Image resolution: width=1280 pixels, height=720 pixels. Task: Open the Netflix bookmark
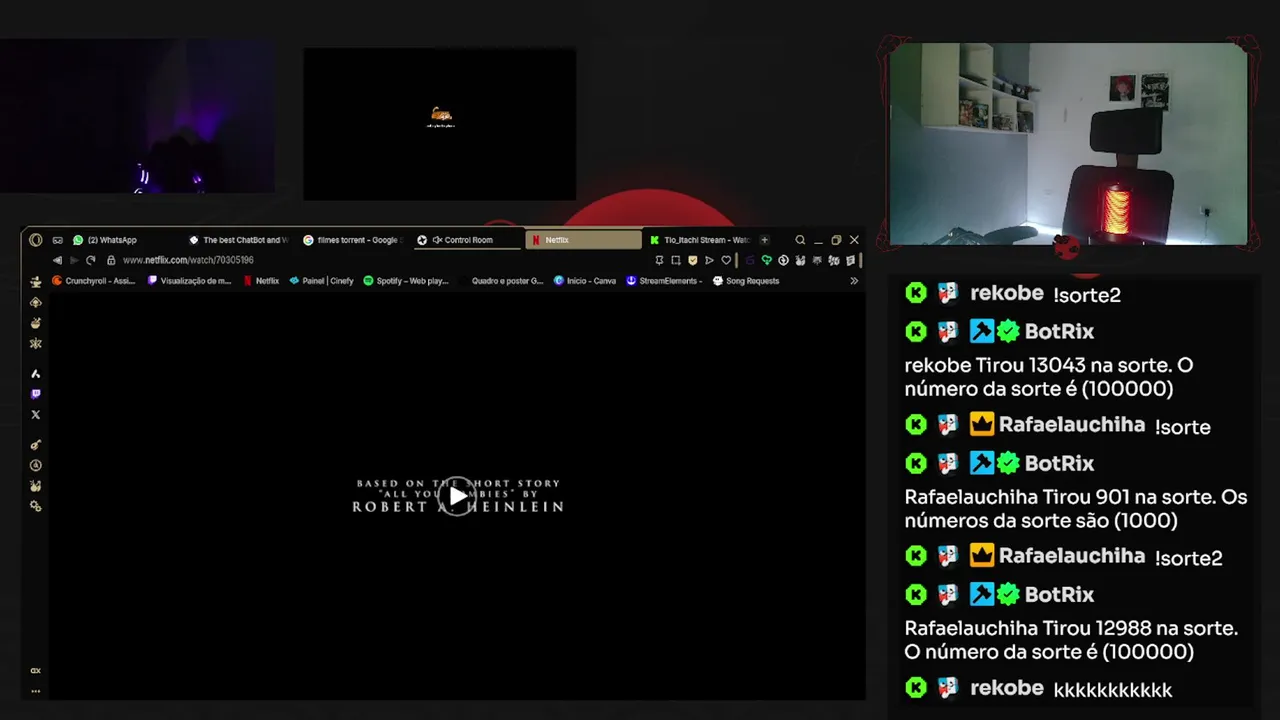point(261,281)
